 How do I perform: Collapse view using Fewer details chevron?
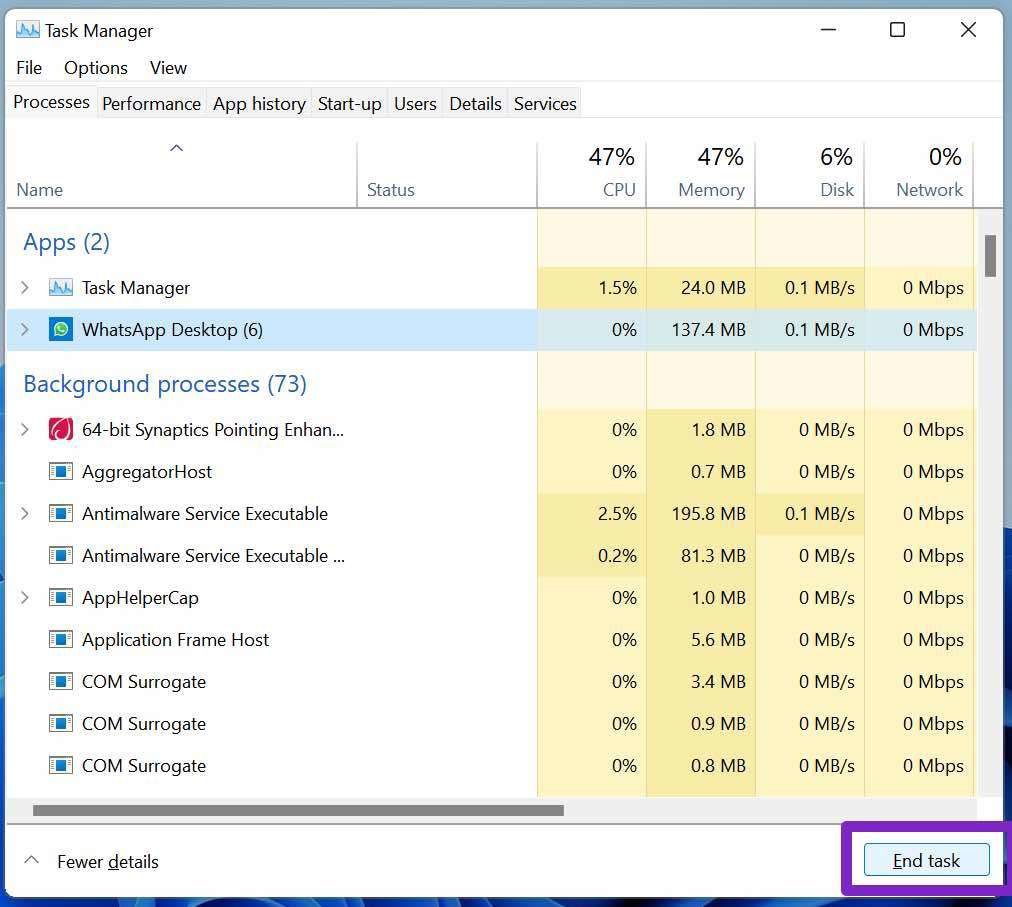click(31, 861)
